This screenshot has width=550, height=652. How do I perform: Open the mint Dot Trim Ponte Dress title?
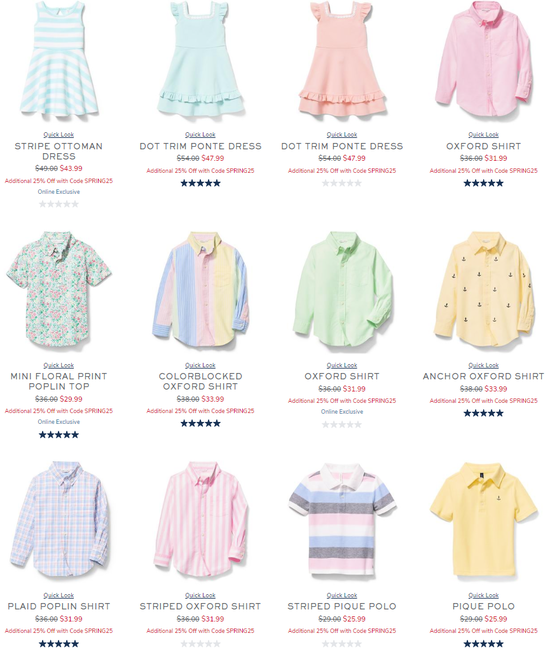[x=200, y=146]
